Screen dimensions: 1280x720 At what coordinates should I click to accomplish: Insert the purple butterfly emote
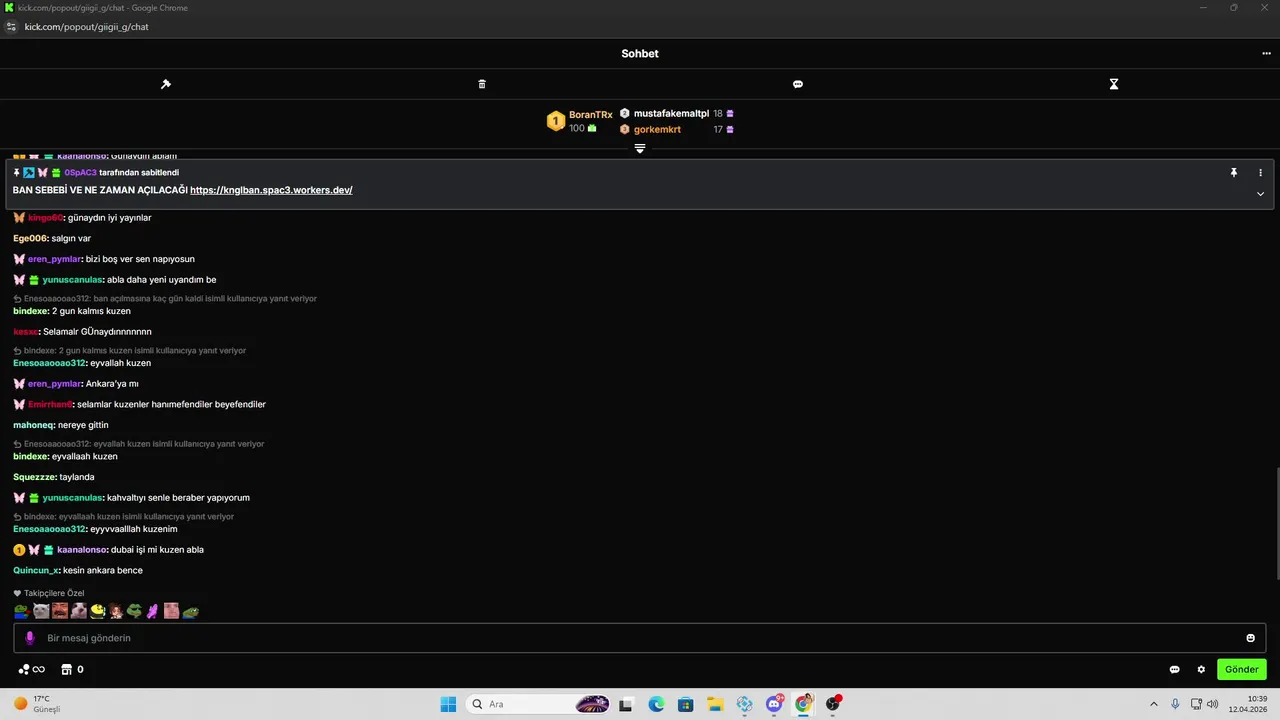pyautogui.click(x=153, y=611)
